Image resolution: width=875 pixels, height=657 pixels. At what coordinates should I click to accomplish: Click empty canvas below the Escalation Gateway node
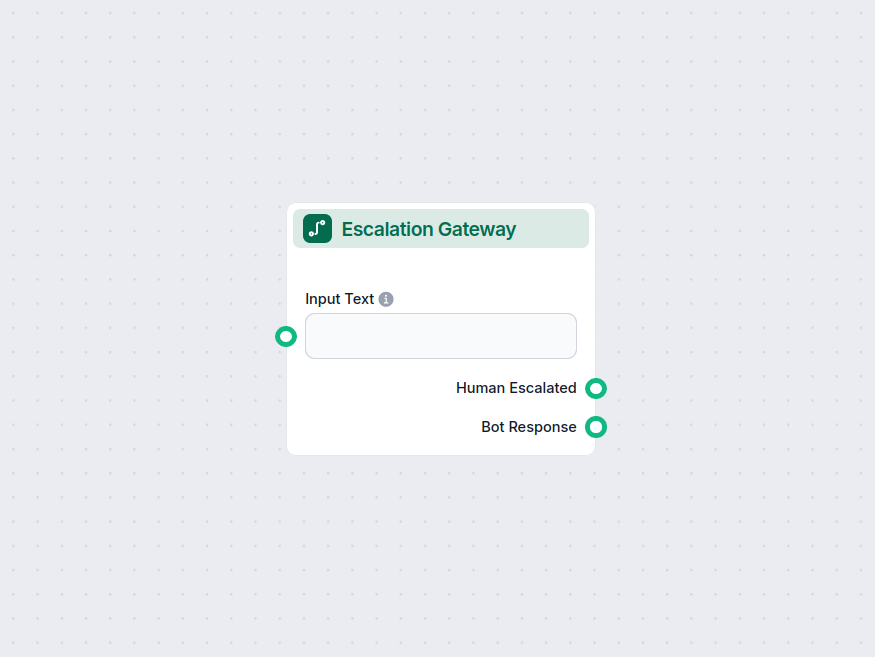[x=440, y=550]
